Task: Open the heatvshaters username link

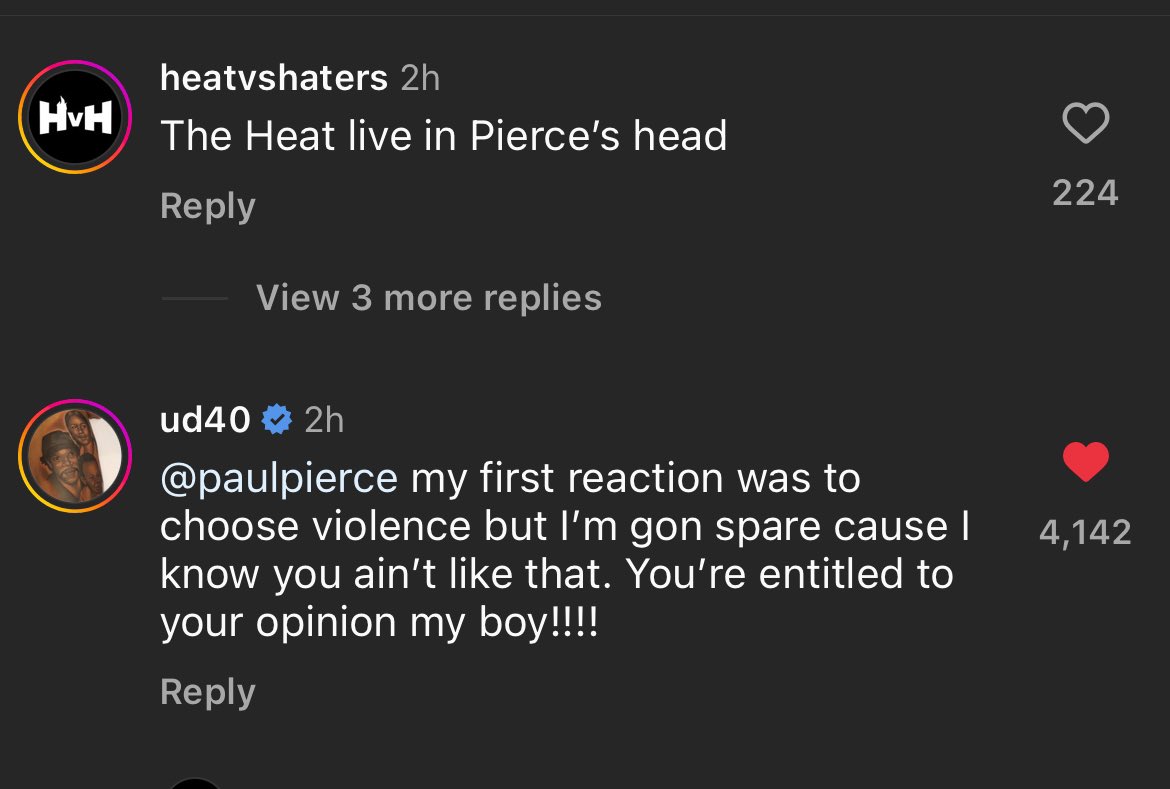Action: click(273, 77)
